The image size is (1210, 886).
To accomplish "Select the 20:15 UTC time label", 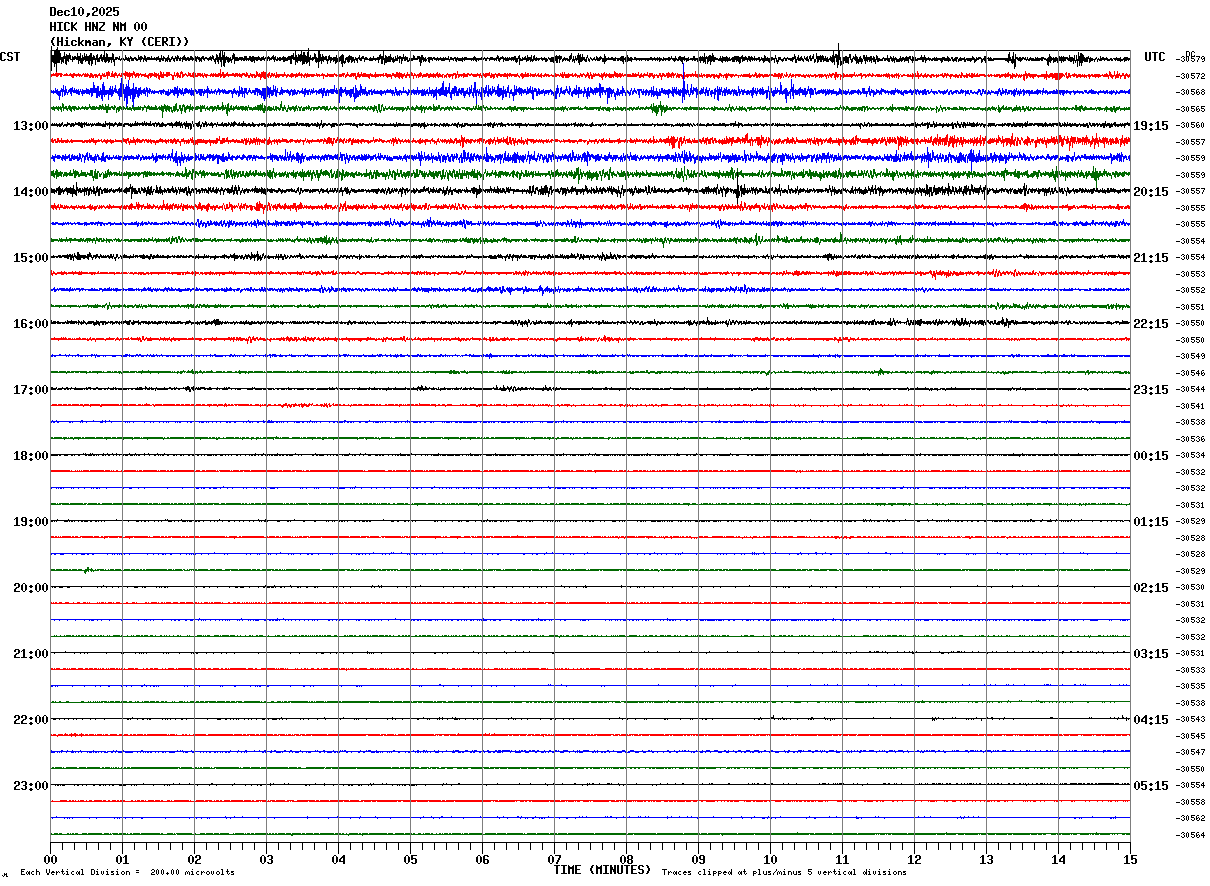I will (x=1151, y=192).
